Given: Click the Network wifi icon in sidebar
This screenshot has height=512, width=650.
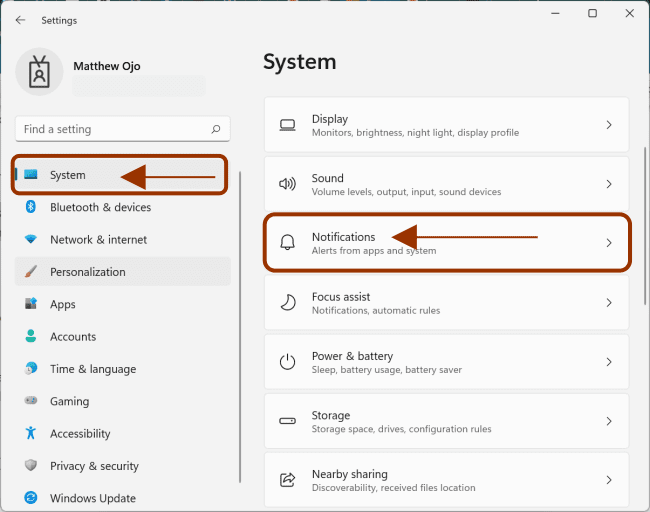Looking at the screenshot, I should click(31, 239).
